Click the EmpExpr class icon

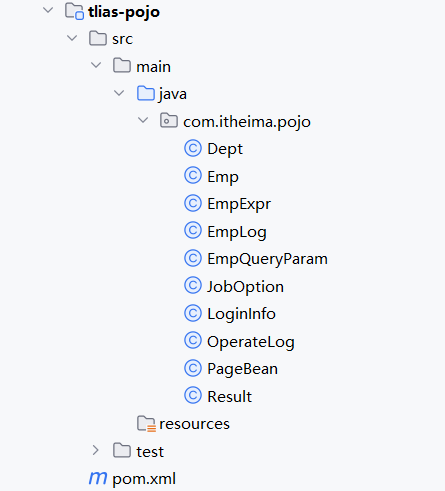[x=193, y=203]
